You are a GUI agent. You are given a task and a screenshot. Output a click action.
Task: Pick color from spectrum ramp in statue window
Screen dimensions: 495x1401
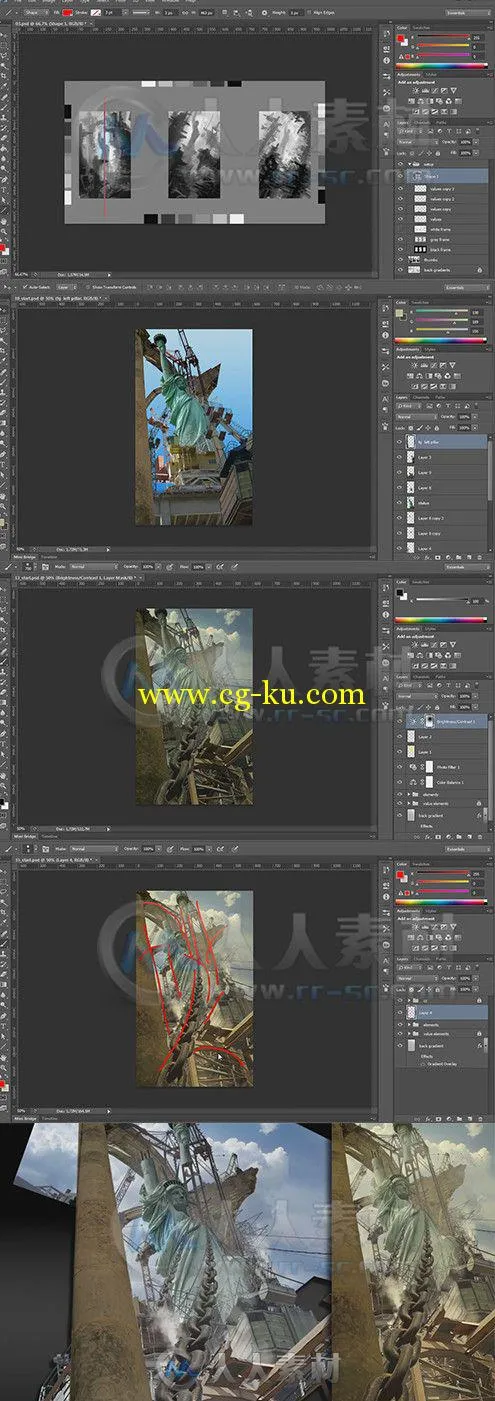point(441,340)
